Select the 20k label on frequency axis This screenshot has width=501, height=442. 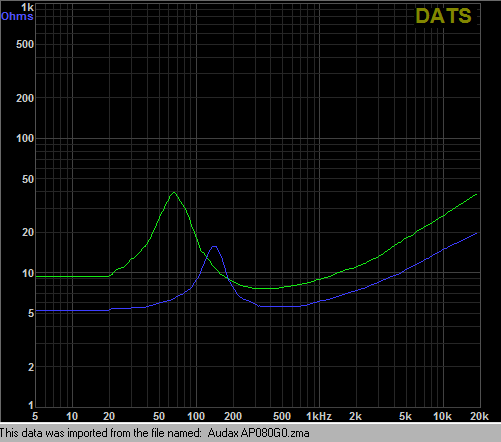click(479, 416)
